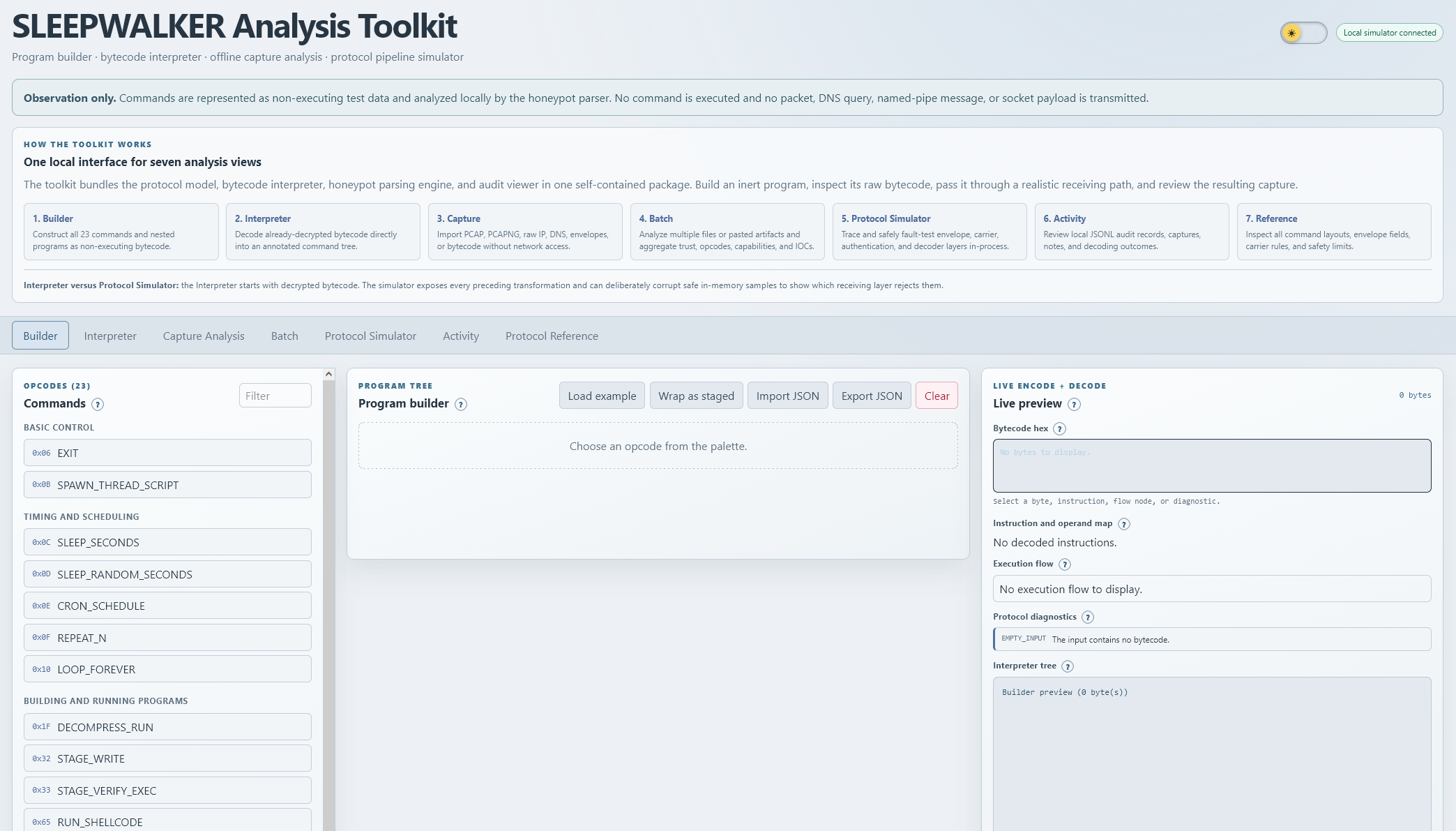
Task: Add the DECOMPRESS_RUN opcode
Action: tap(167, 727)
